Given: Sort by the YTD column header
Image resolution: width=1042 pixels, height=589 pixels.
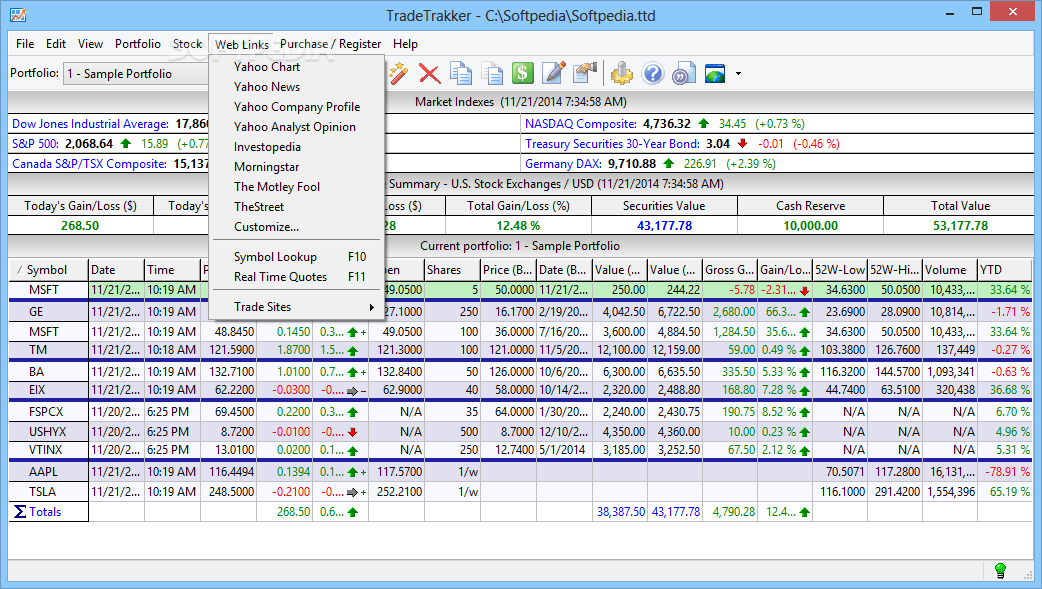Looking at the screenshot, I should tap(1005, 270).
